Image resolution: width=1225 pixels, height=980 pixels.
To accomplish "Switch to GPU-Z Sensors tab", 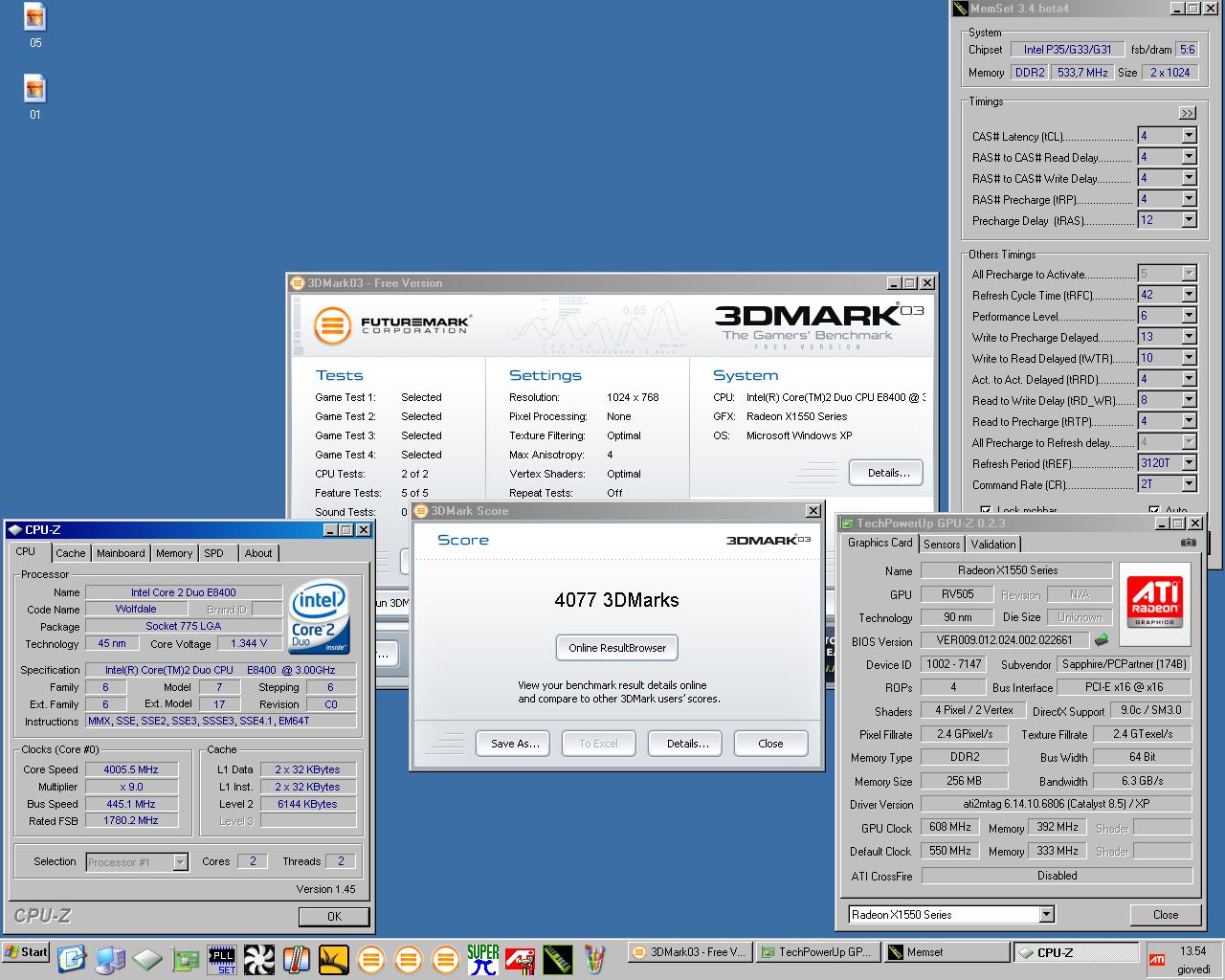I will [942, 544].
